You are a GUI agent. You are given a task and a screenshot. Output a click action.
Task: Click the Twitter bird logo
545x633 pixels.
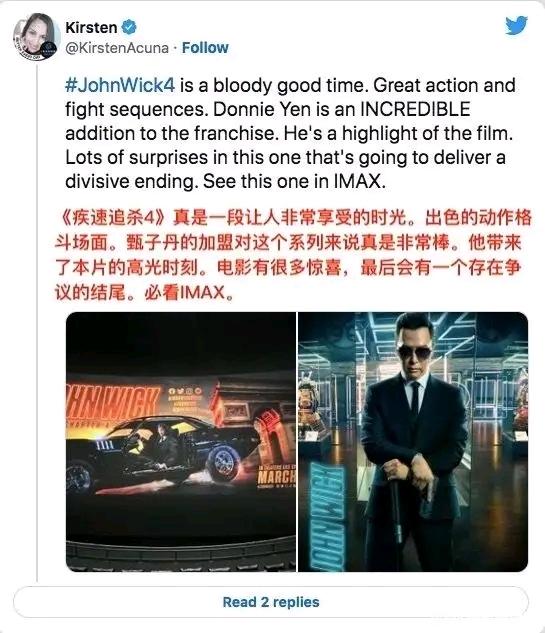516,25
